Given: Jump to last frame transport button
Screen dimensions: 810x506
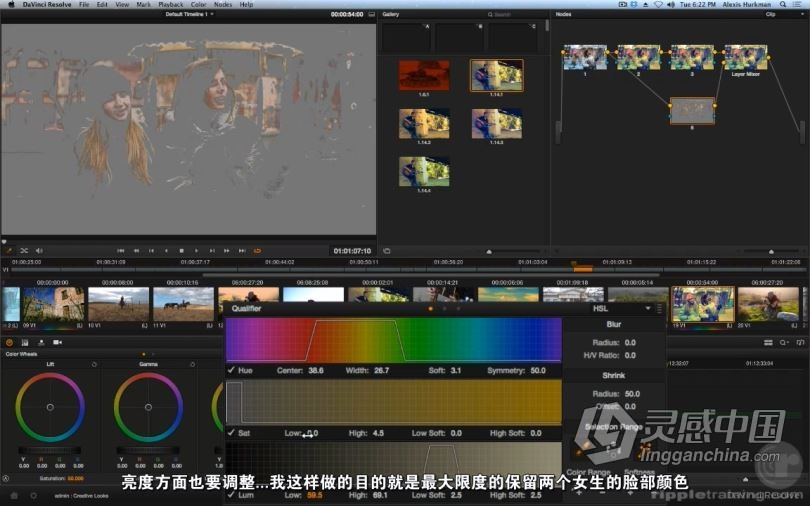Looking at the screenshot, I should [242, 250].
